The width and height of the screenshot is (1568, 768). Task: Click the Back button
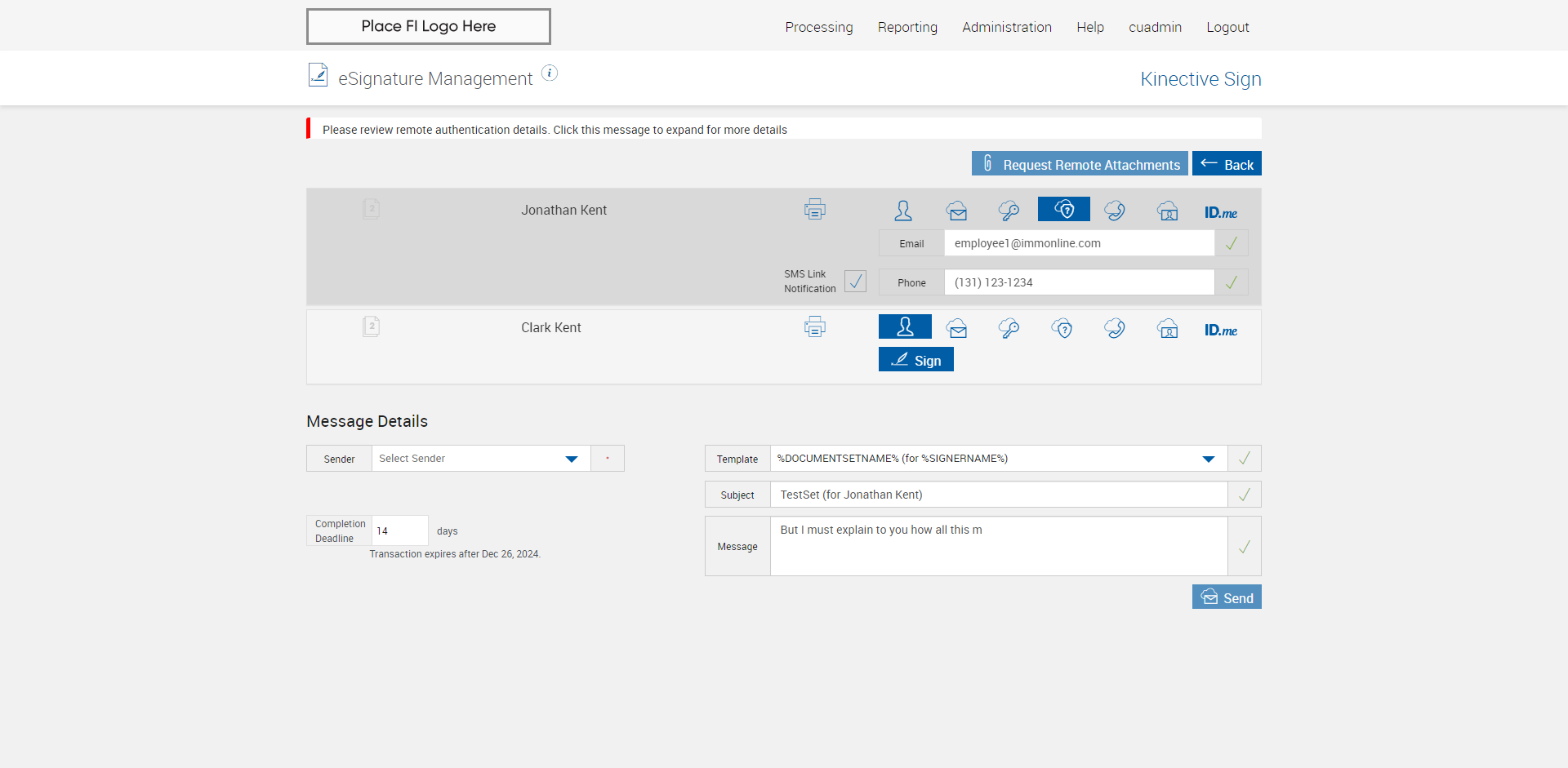pos(1227,163)
